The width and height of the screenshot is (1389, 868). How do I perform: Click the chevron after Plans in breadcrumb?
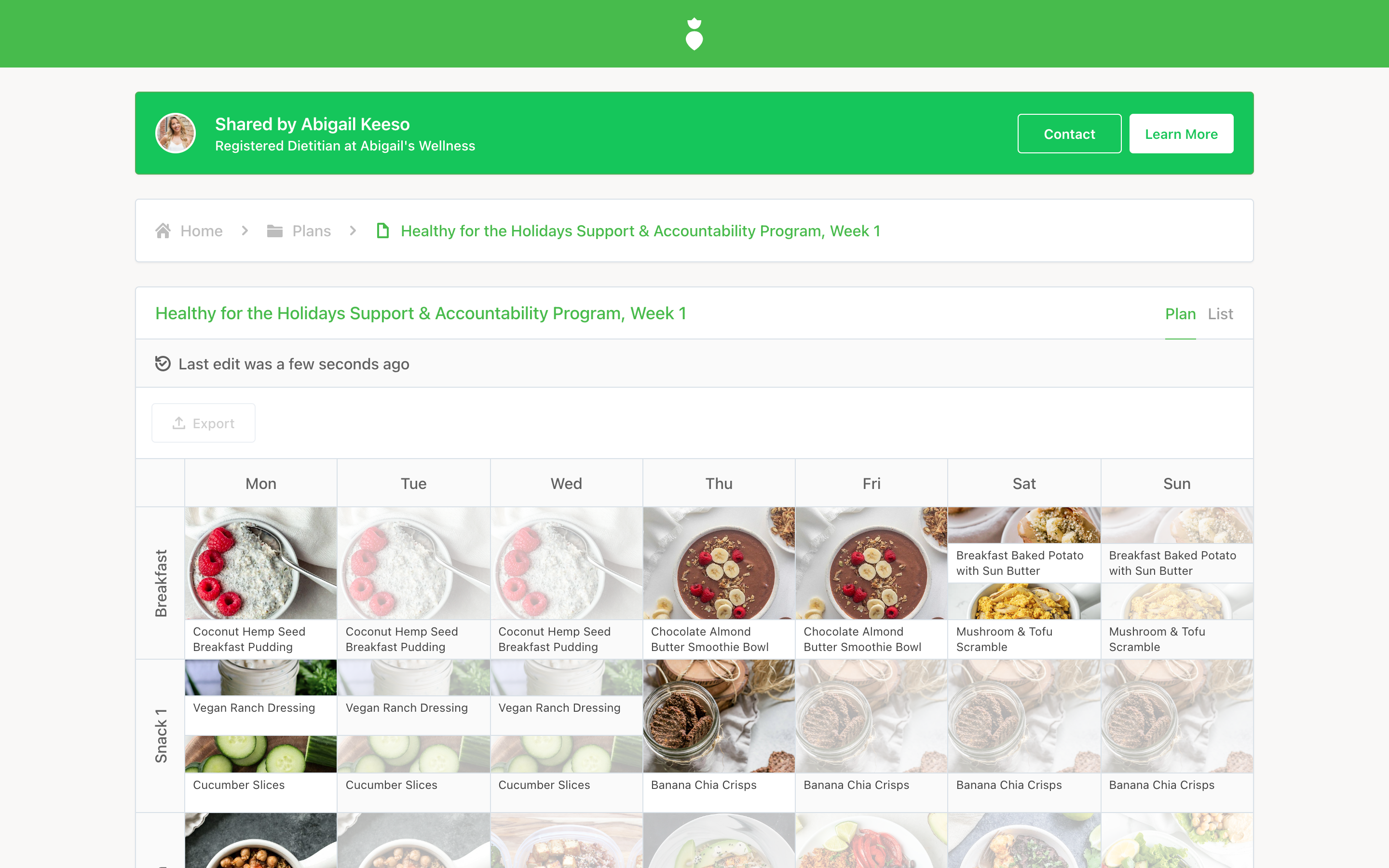(x=353, y=231)
